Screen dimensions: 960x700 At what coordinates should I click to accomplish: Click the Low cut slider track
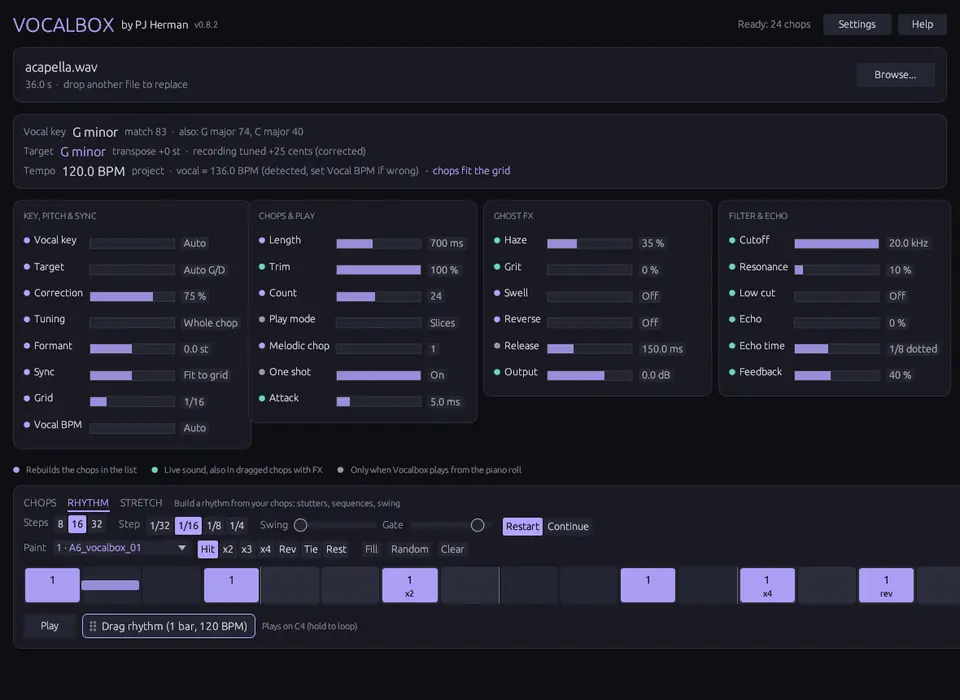pos(837,296)
